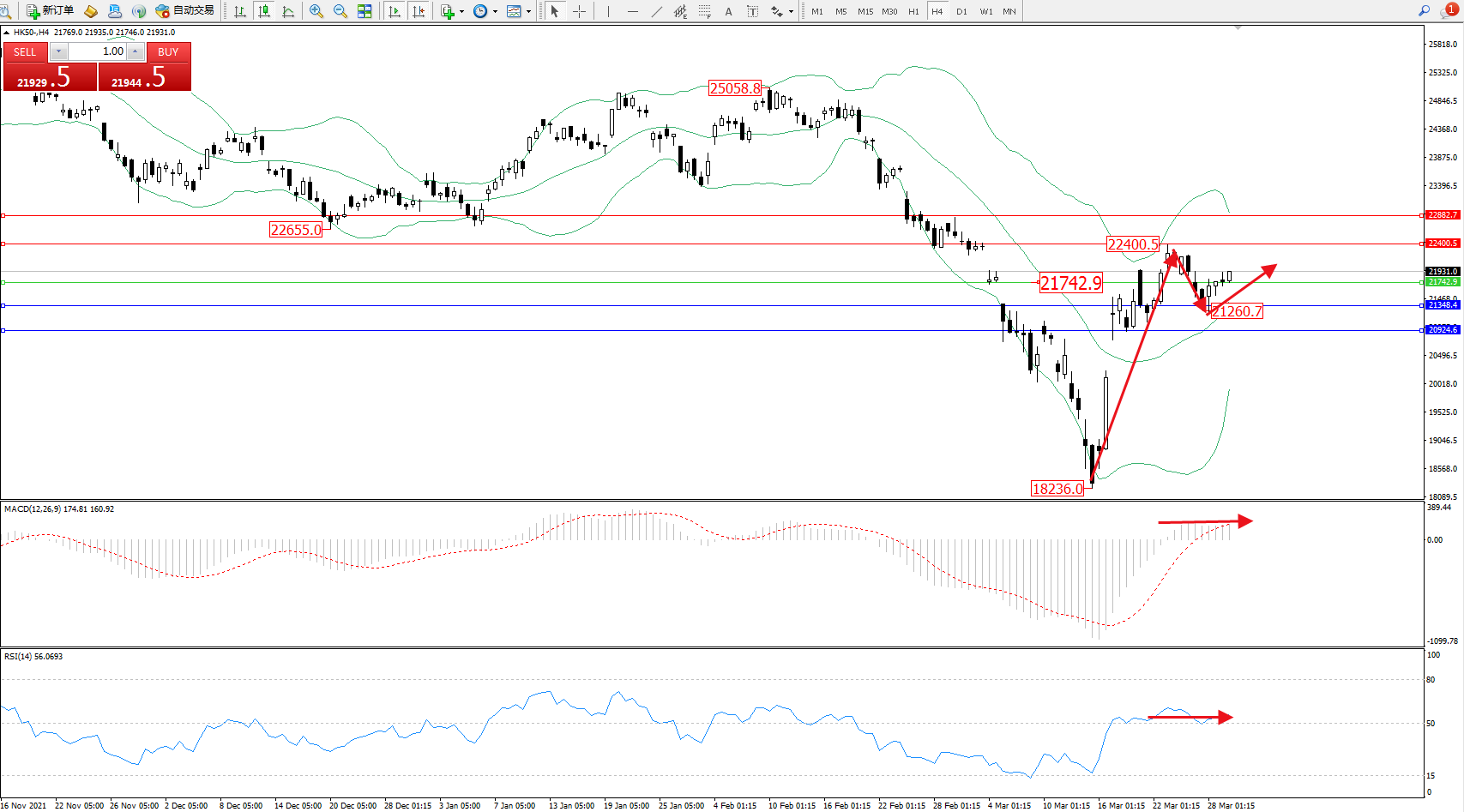Select the Fibonacci retracement tool
This screenshot has width=1464, height=812.
coord(704,11)
